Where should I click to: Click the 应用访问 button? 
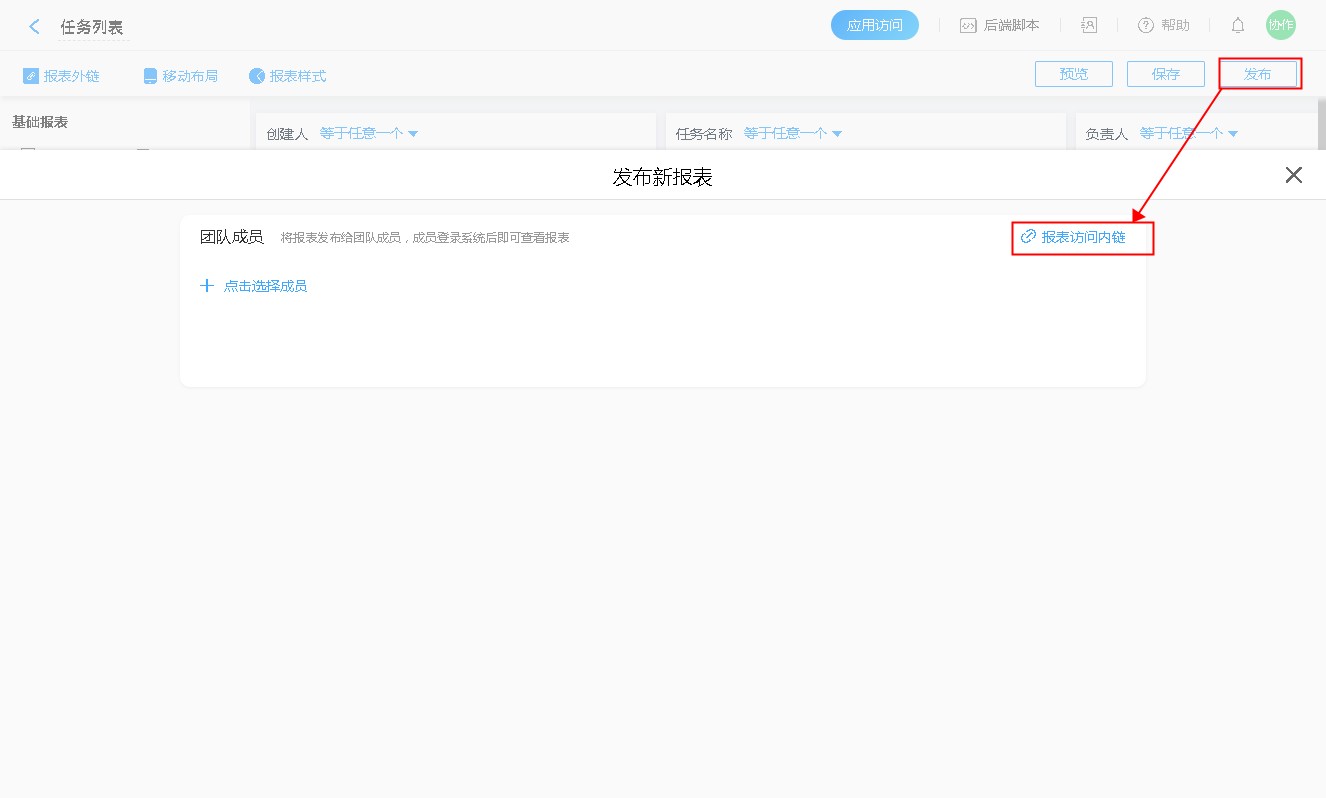tap(874, 26)
